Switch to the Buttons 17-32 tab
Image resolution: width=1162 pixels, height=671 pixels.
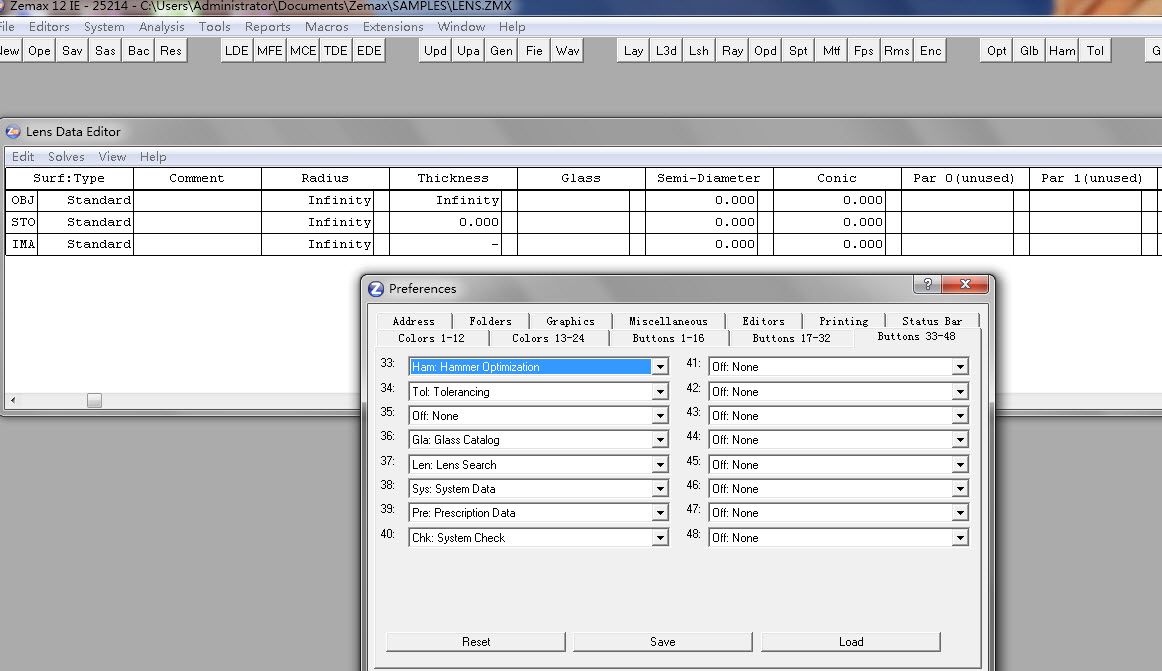tap(791, 338)
